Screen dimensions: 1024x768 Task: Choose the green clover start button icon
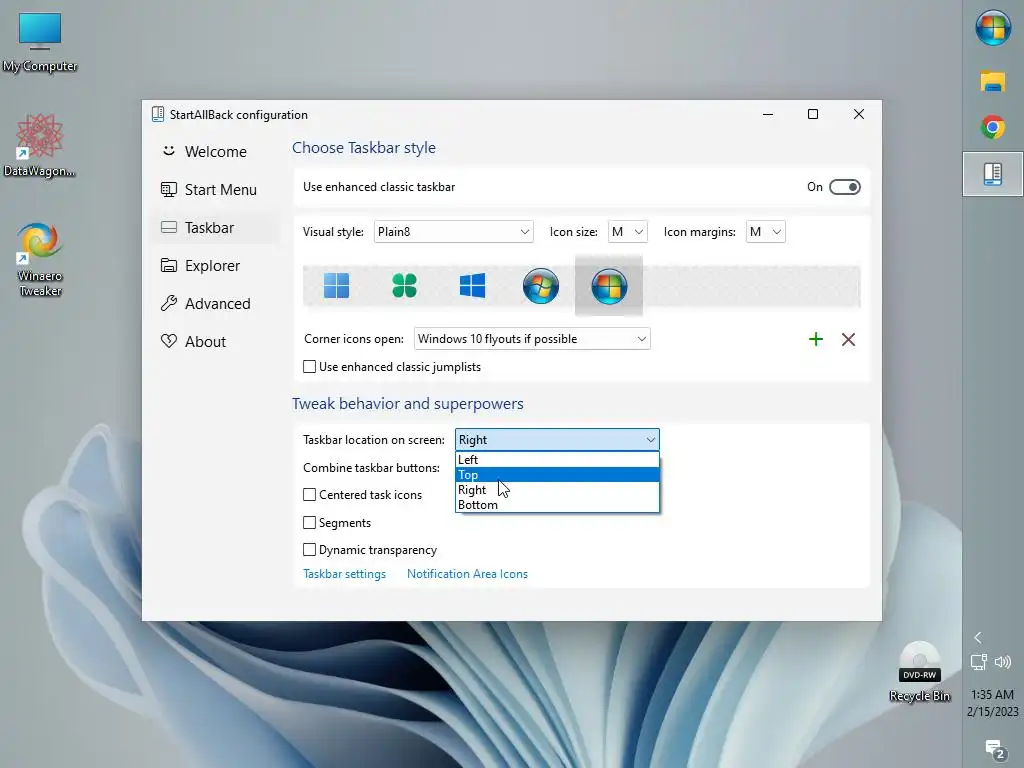[404, 285]
